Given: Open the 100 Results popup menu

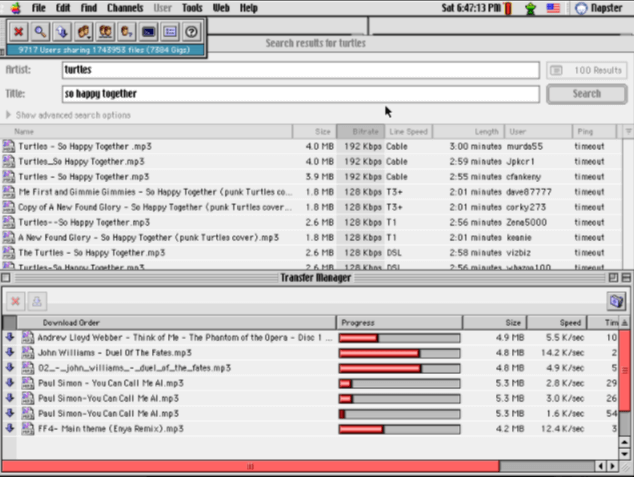Looking at the screenshot, I should pyautogui.click(x=586, y=70).
